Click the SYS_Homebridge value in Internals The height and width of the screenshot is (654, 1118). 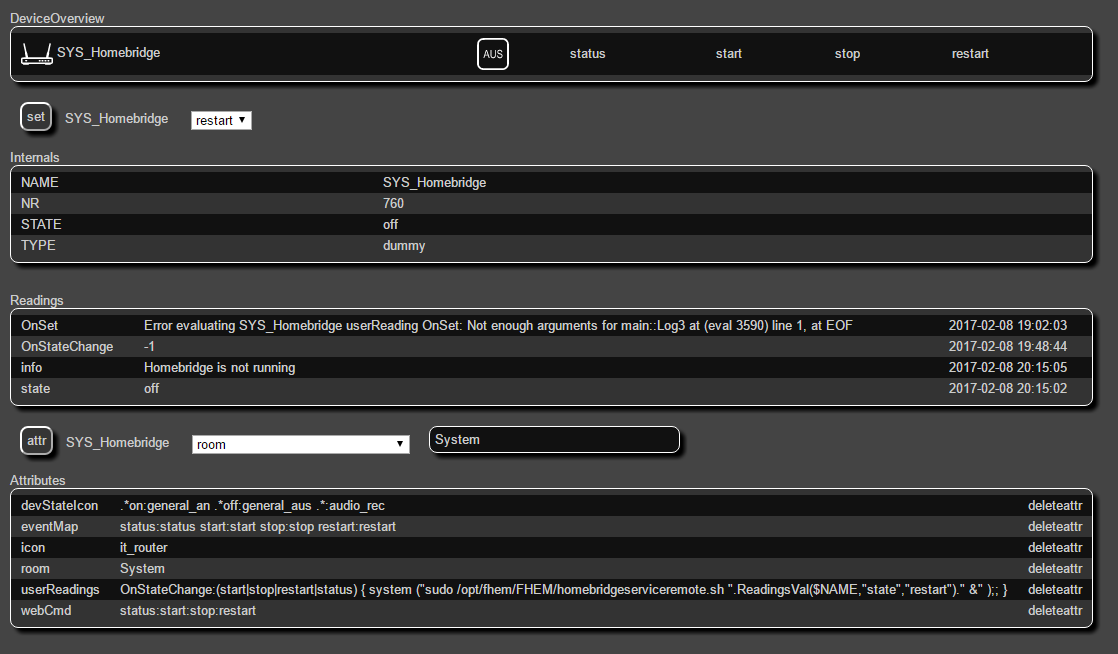pyautogui.click(x=434, y=183)
